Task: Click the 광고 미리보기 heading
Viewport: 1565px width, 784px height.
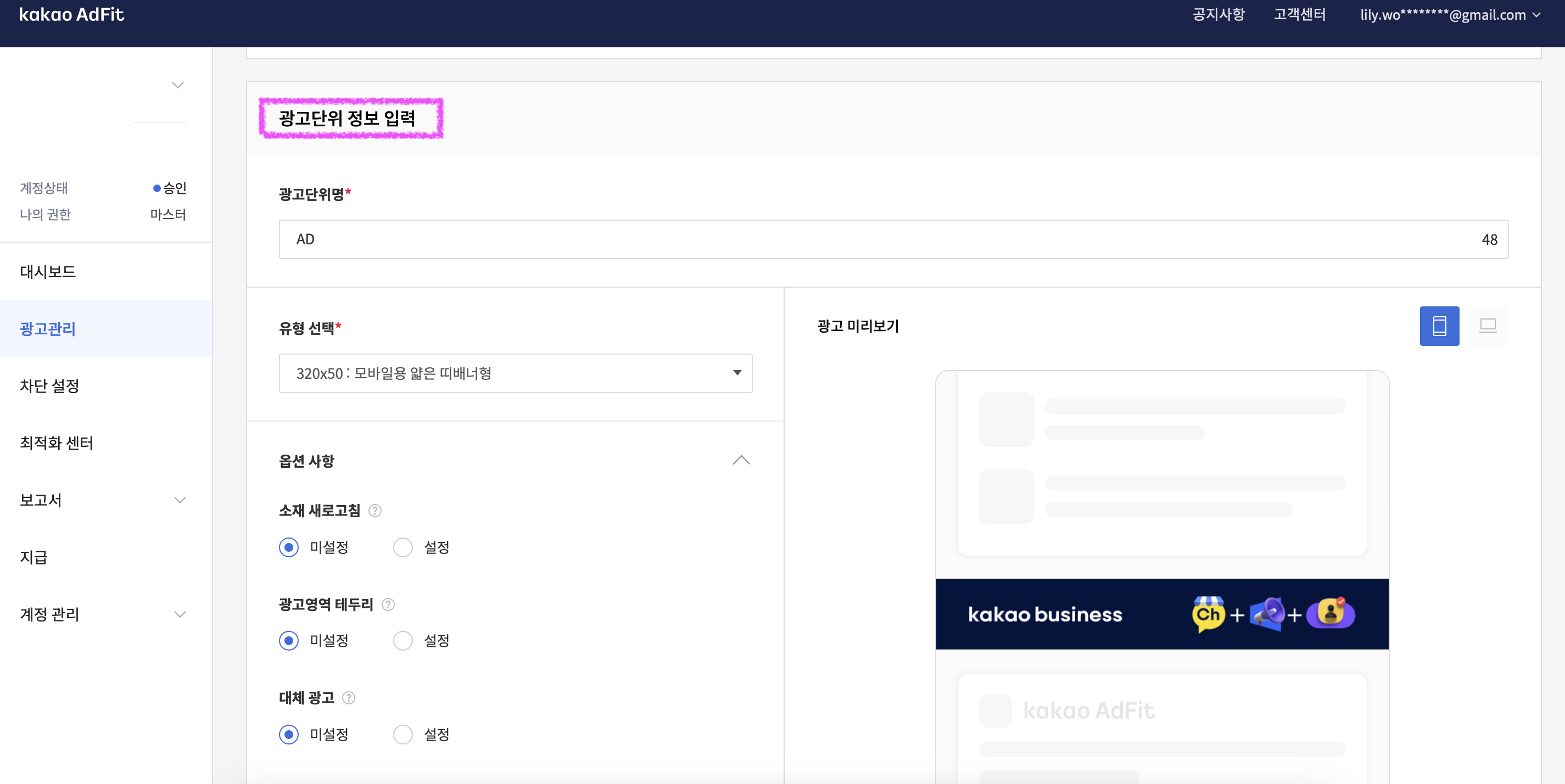Action: tap(858, 326)
